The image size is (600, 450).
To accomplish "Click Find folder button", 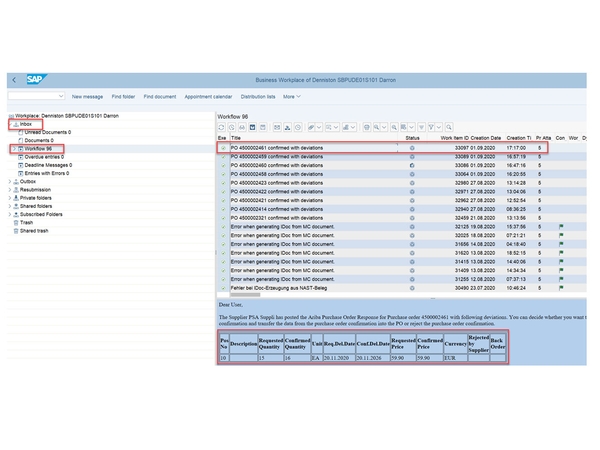I will (x=123, y=96).
